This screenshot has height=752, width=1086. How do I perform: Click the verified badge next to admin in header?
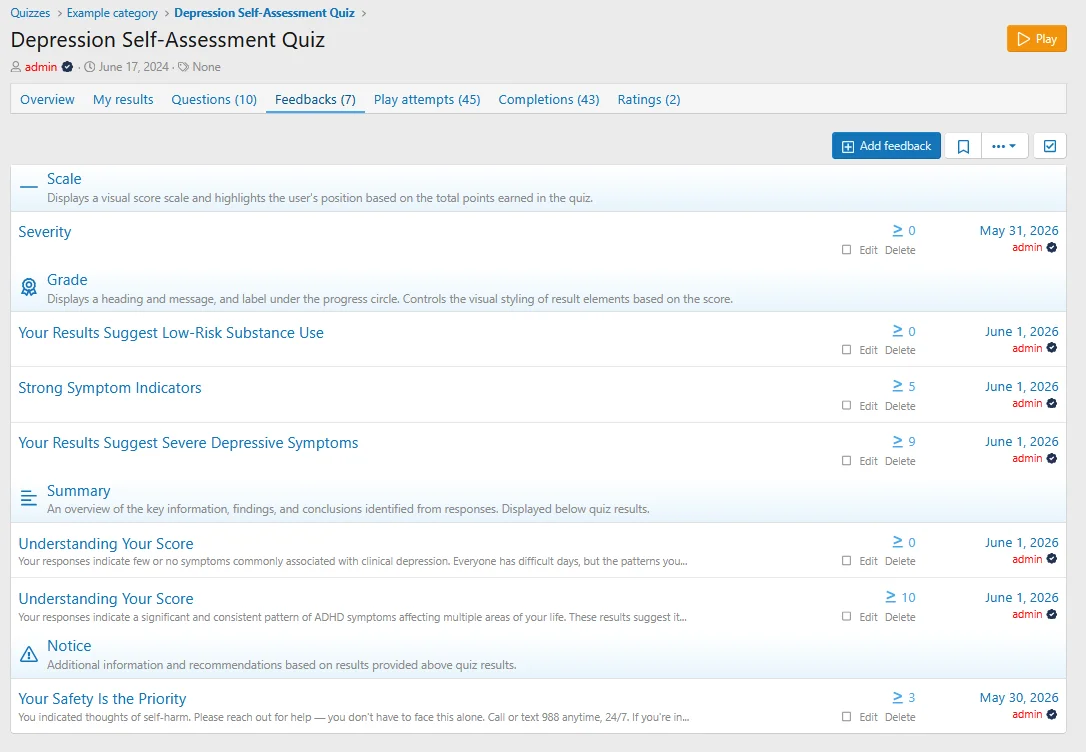(x=67, y=67)
